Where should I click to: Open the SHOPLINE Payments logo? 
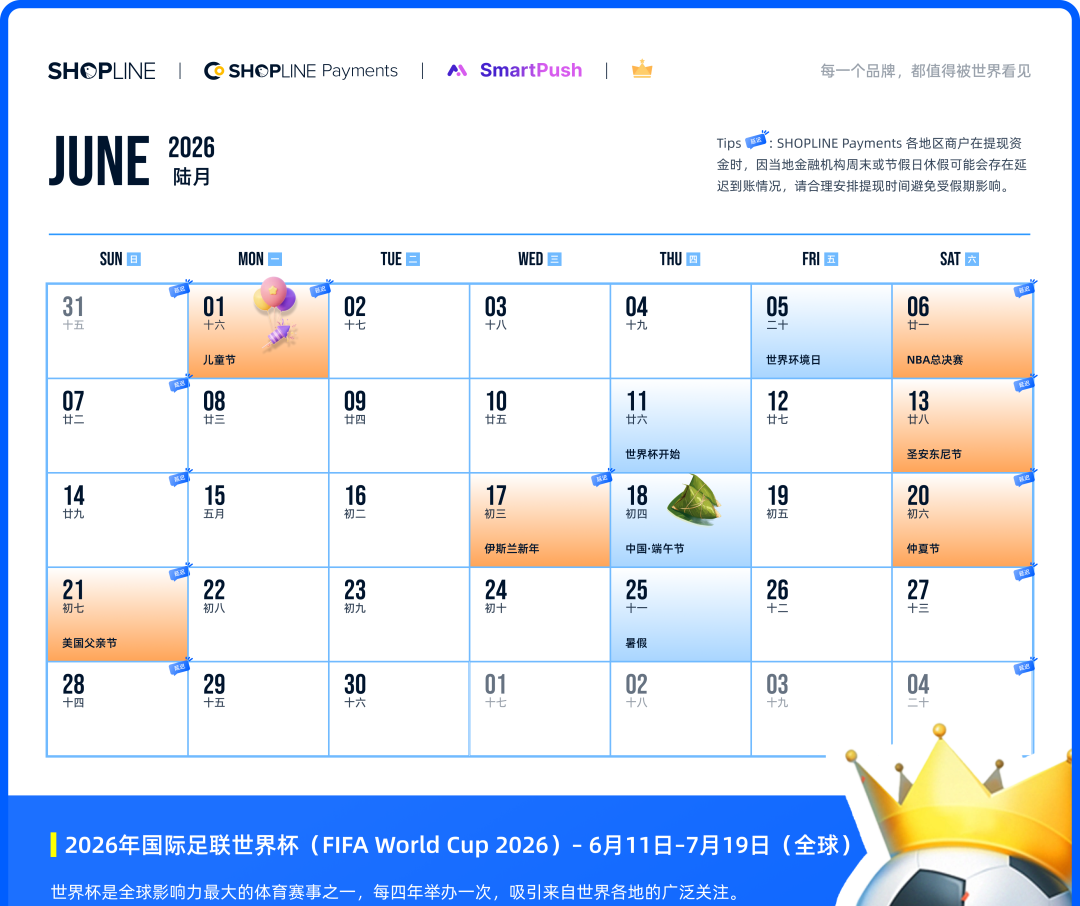(x=301, y=71)
